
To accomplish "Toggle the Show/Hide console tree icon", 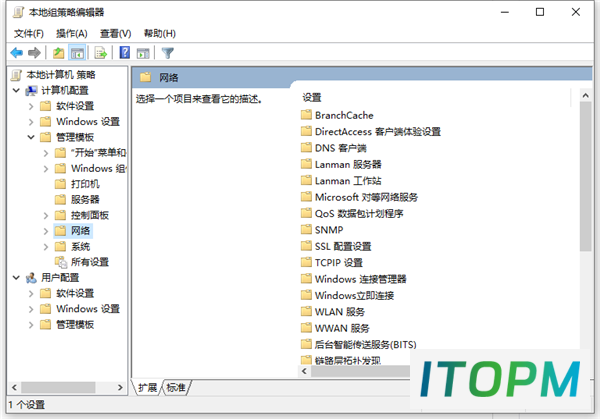I will pyautogui.click(x=77, y=53).
